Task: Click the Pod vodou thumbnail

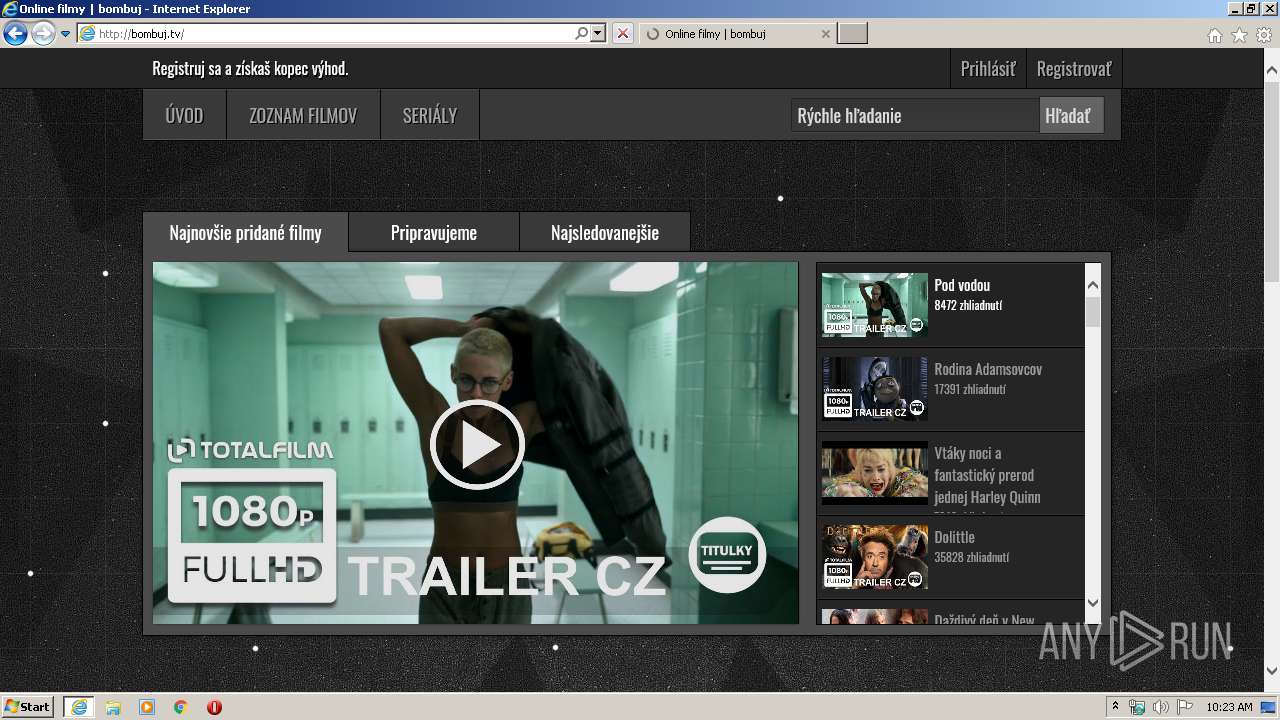Action: [875, 305]
